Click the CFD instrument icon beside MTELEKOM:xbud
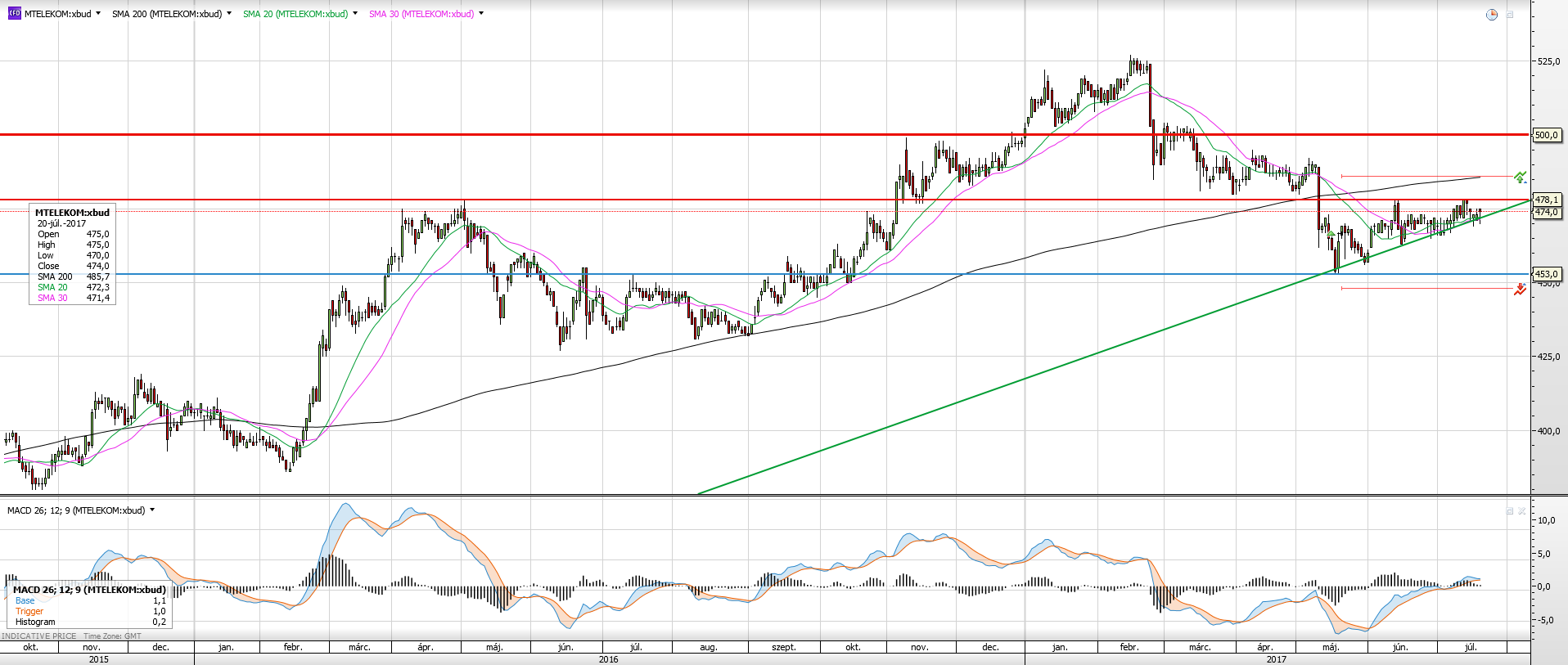The image size is (1568, 665). tap(14, 14)
